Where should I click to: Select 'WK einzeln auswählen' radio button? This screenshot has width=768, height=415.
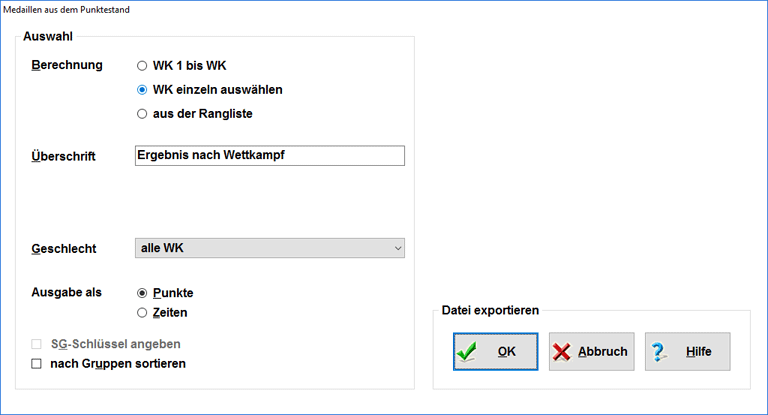[142, 90]
